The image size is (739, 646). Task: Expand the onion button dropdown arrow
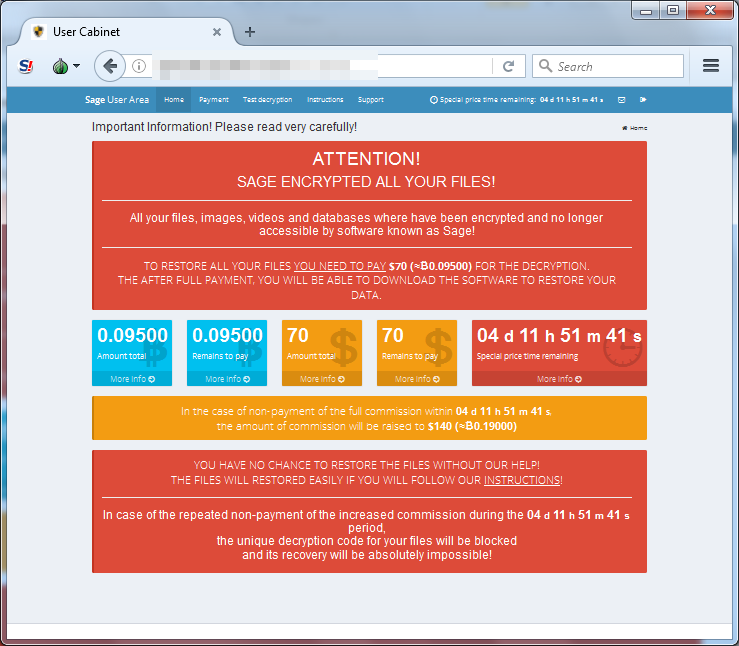click(x=76, y=66)
